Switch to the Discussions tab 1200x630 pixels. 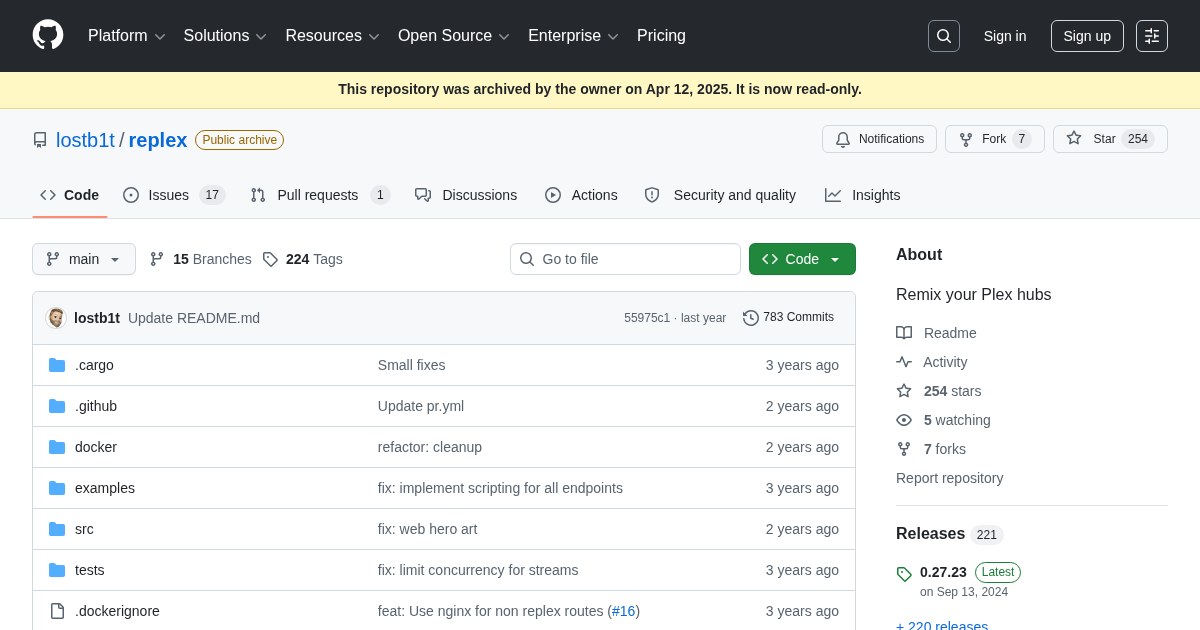(x=466, y=195)
